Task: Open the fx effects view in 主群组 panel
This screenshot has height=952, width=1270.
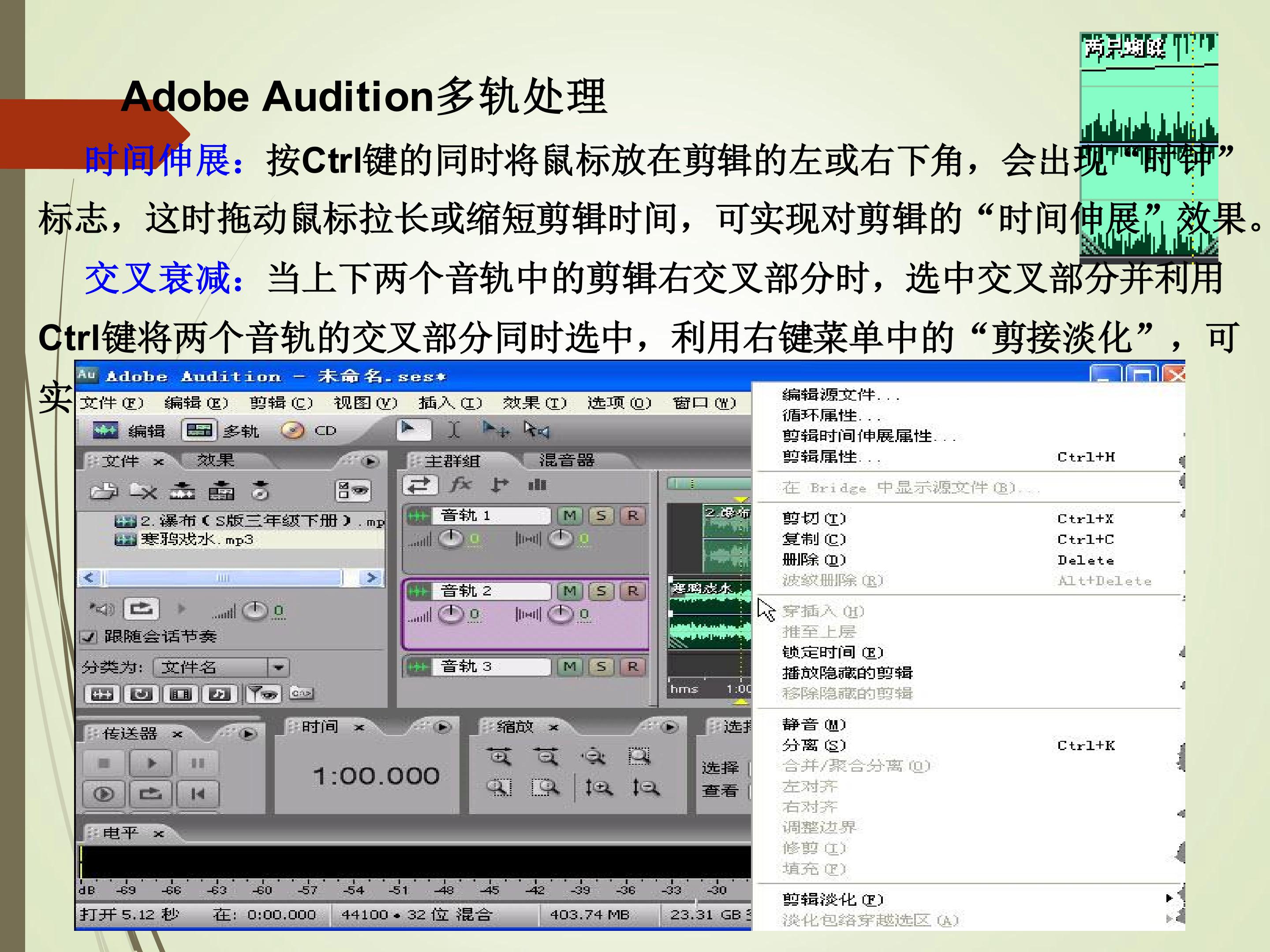Action: coord(461,485)
